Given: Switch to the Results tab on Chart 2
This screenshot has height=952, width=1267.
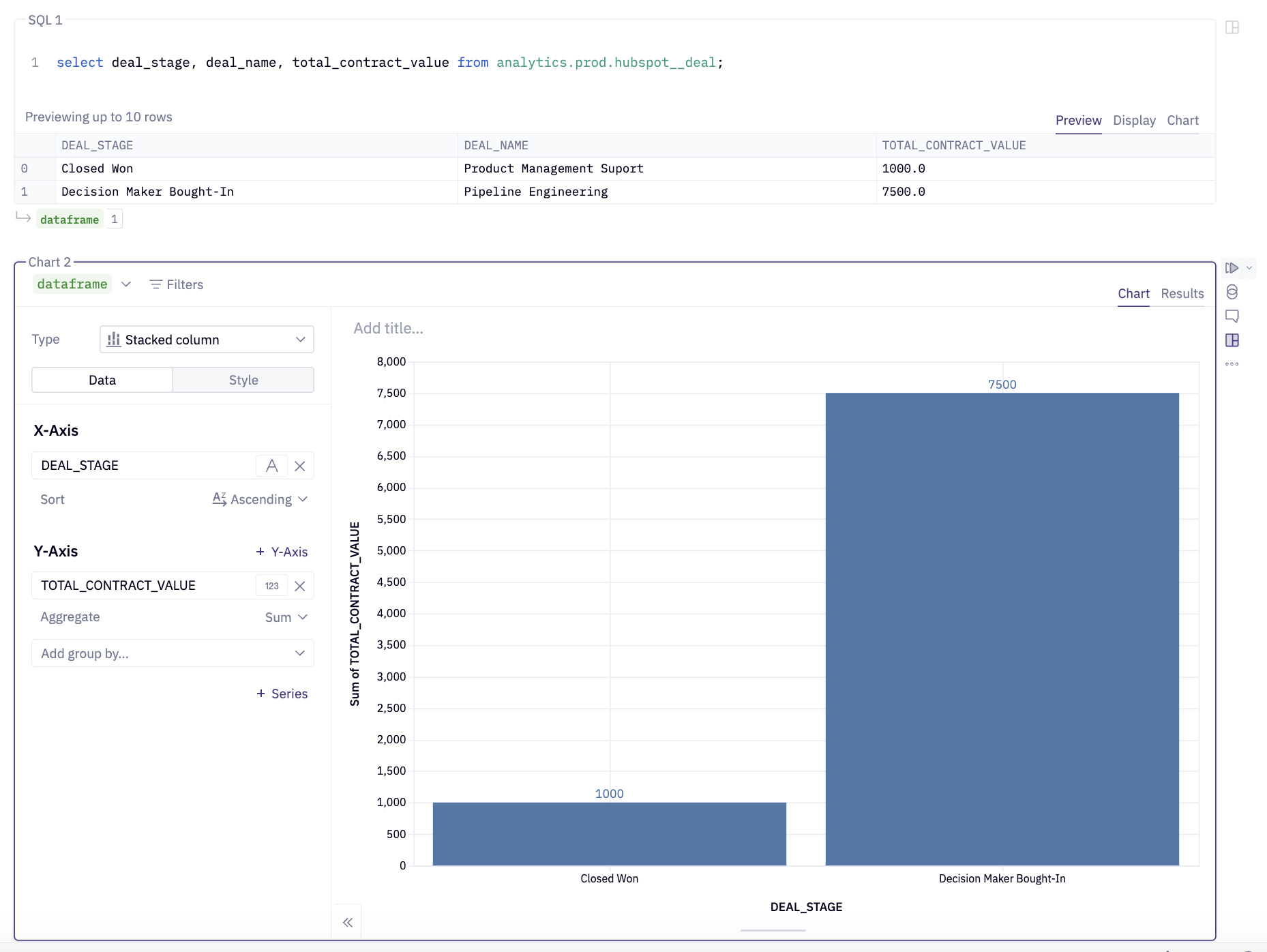Looking at the screenshot, I should click(x=1182, y=293).
